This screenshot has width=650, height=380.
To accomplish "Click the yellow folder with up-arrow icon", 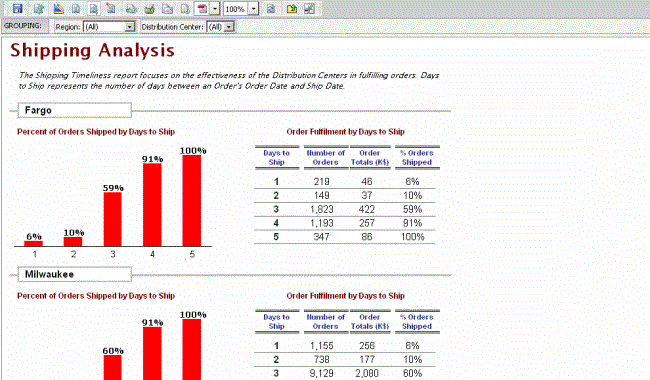I will pos(291,8).
